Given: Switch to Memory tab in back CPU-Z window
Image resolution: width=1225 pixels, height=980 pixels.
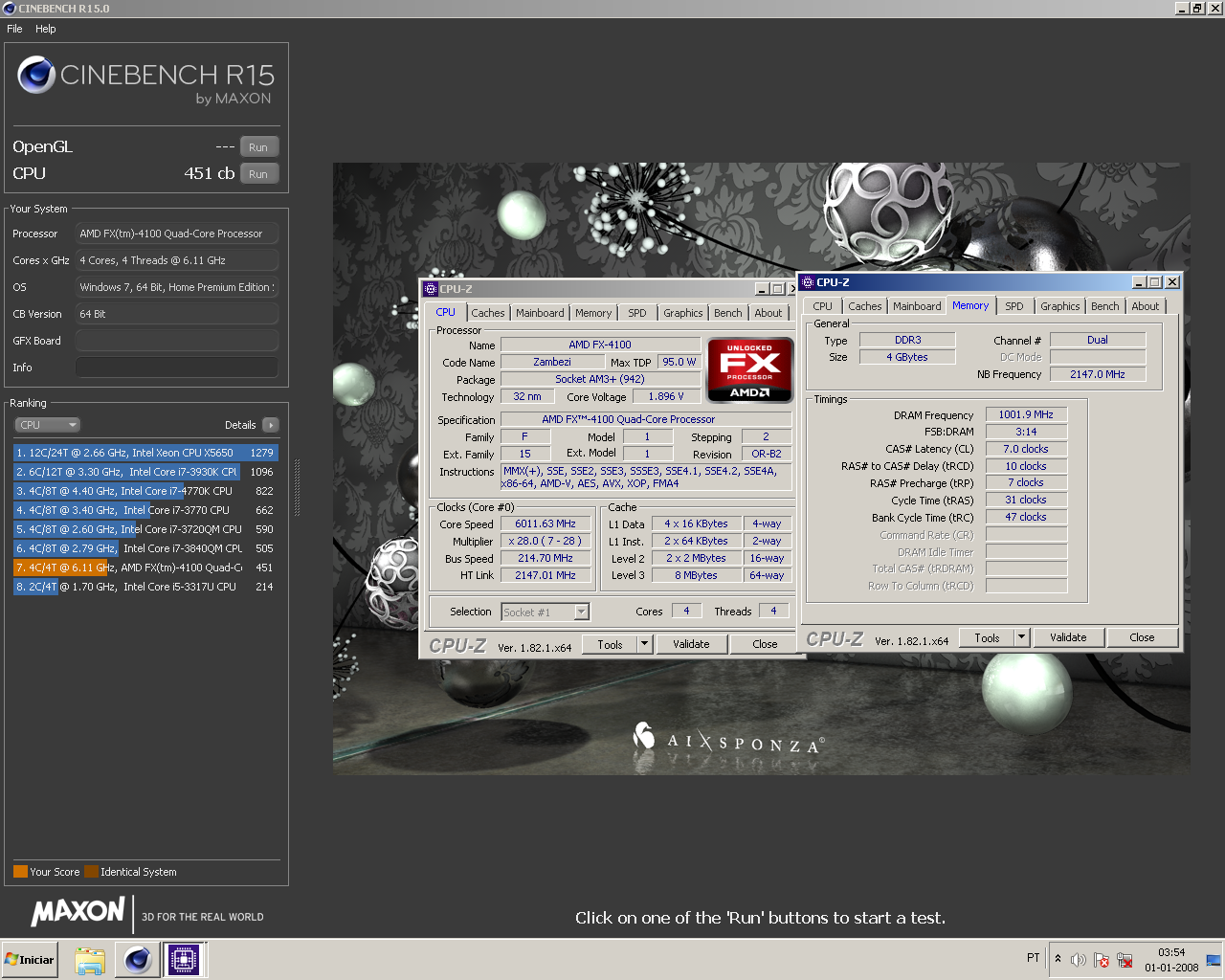Looking at the screenshot, I should [593, 313].
